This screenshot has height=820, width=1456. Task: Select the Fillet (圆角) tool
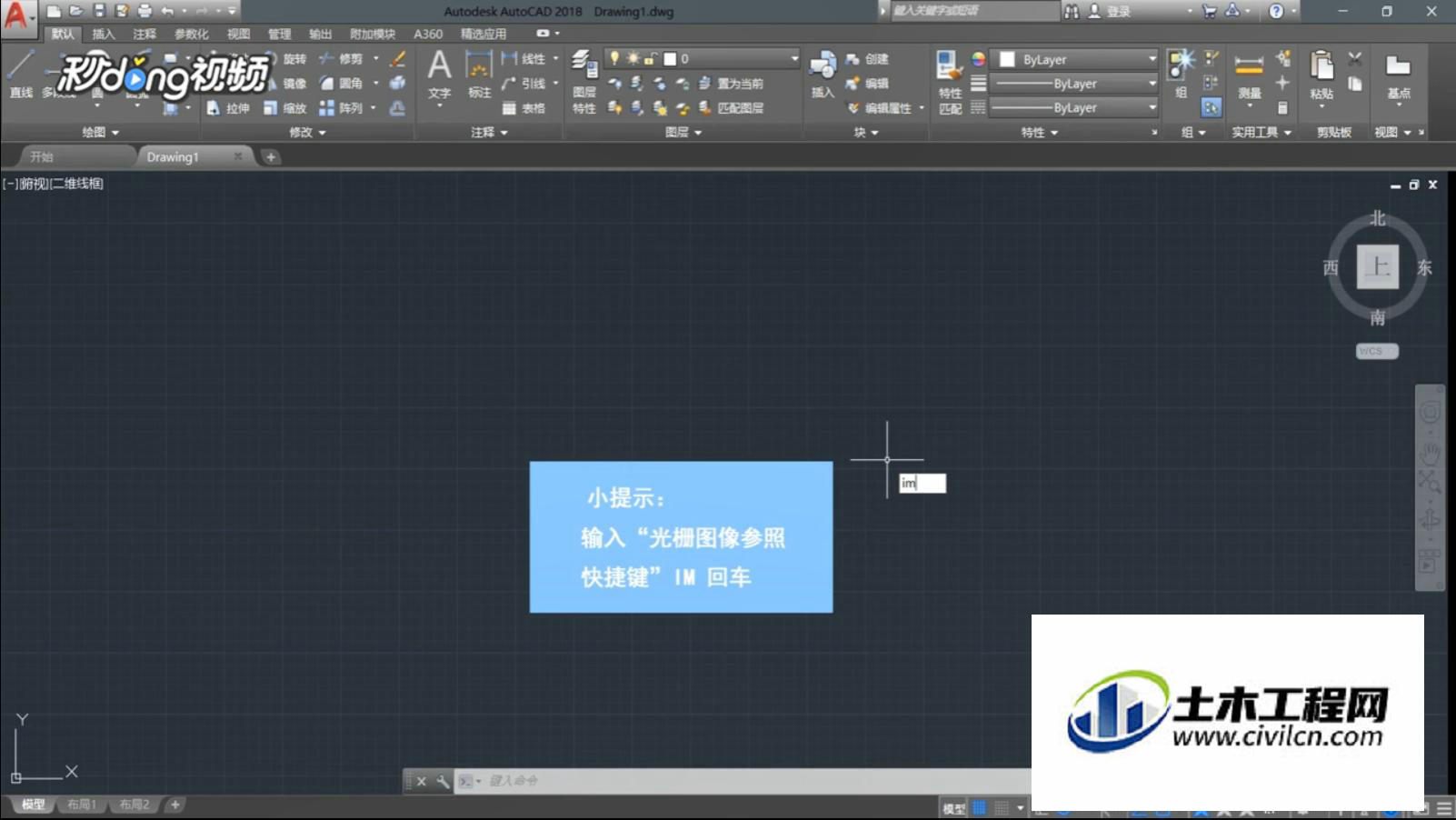click(341, 84)
